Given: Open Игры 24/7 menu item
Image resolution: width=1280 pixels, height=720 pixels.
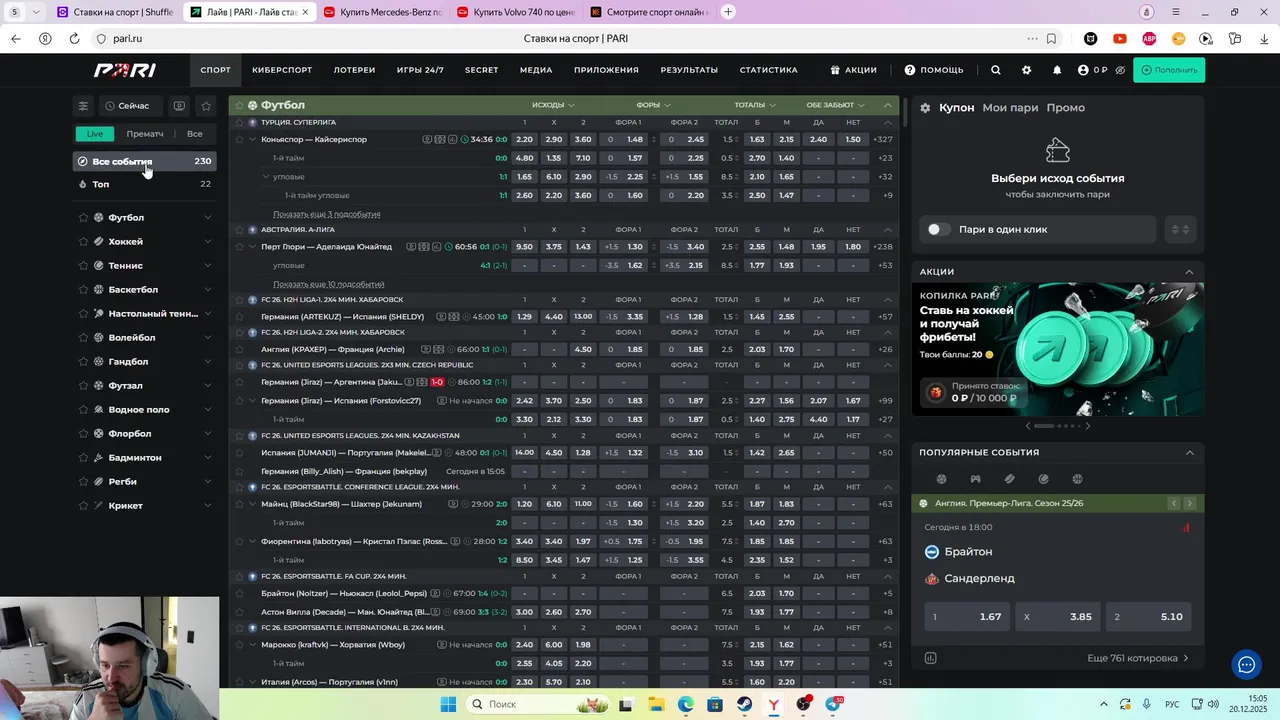Looking at the screenshot, I should [x=420, y=70].
